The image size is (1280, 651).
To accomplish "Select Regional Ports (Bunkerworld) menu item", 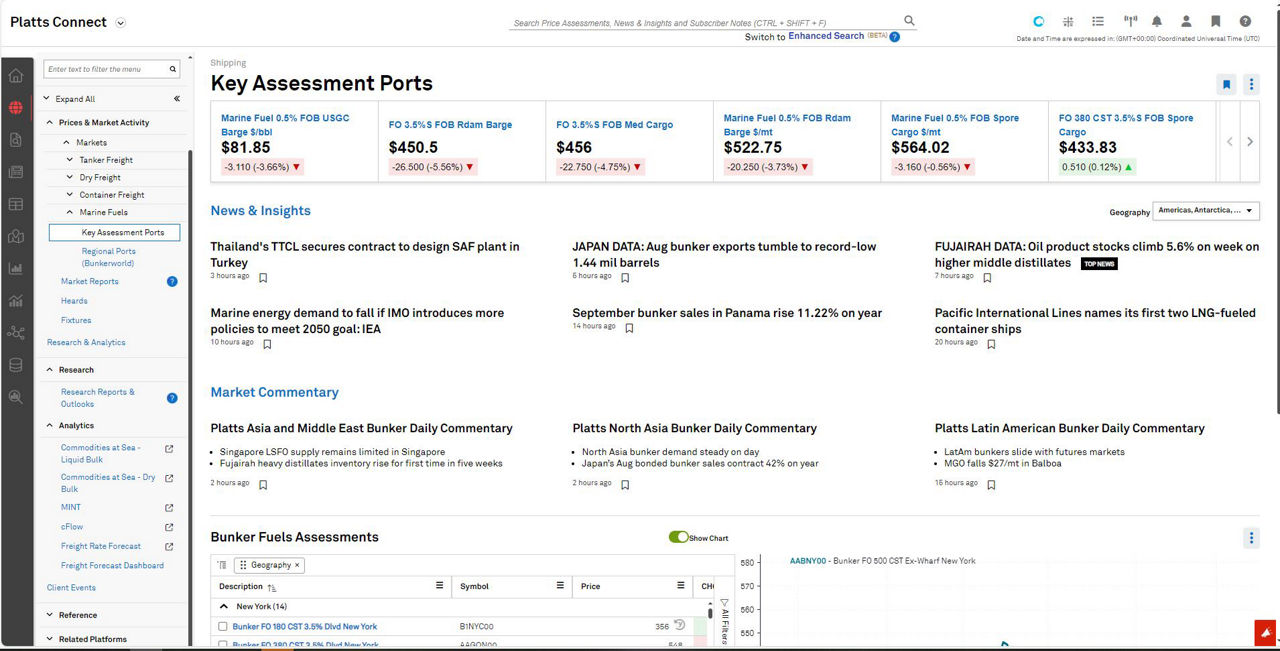I will point(109,257).
